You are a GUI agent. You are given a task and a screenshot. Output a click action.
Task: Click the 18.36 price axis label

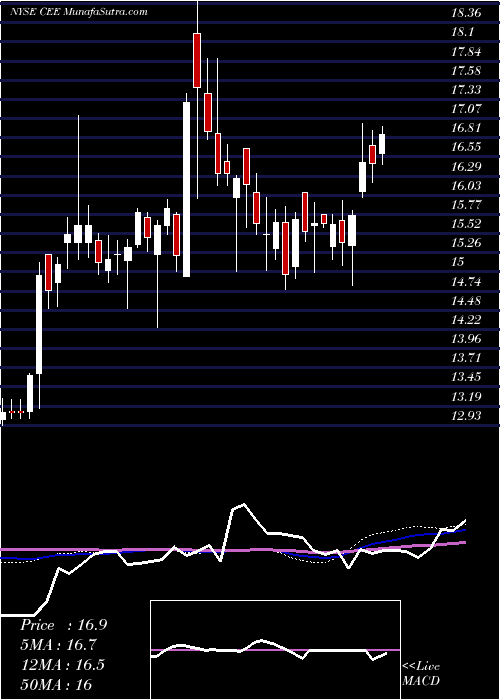pos(466,13)
